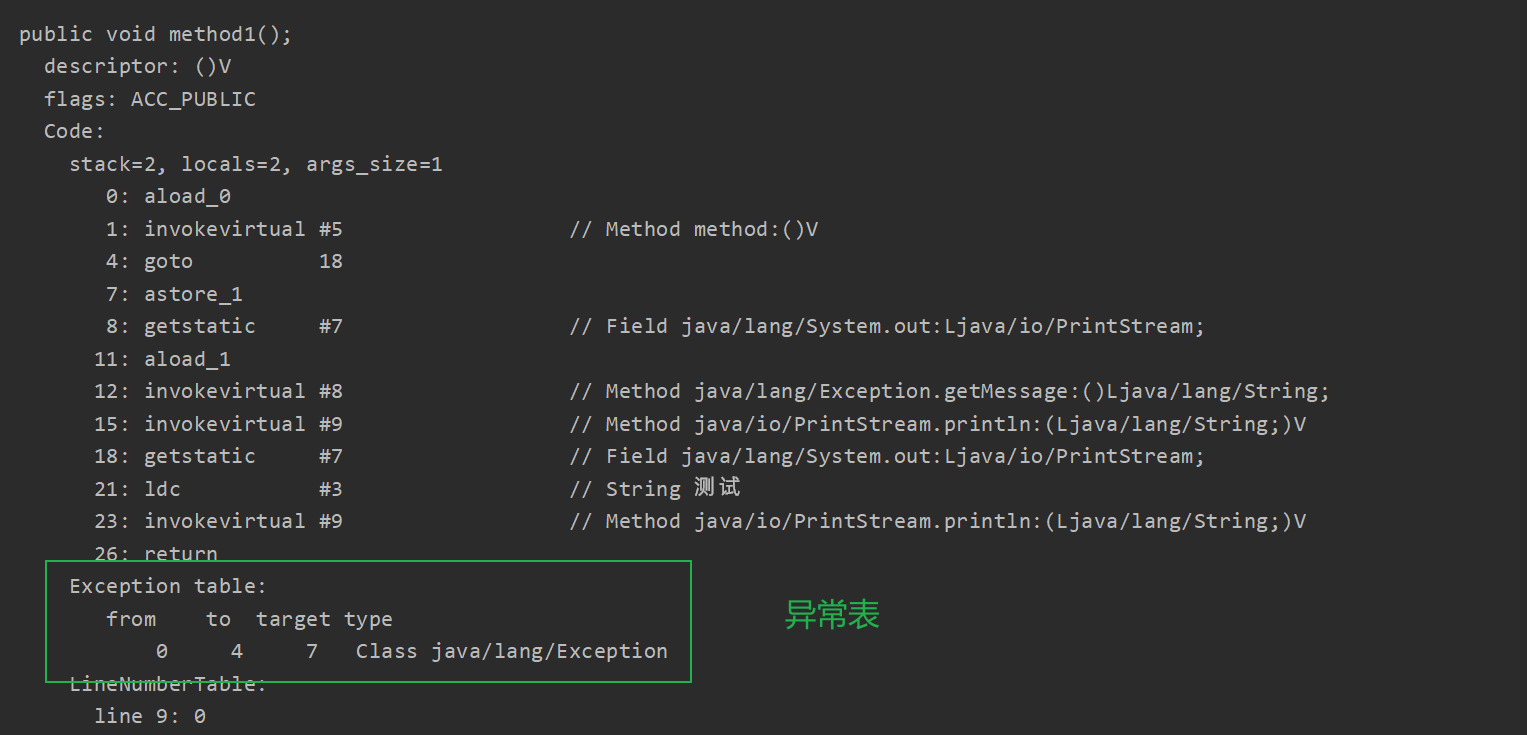Click 'Class java/lang/Exception' type entry
Image resolution: width=1527 pixels, height=735 pixels.
511,651
